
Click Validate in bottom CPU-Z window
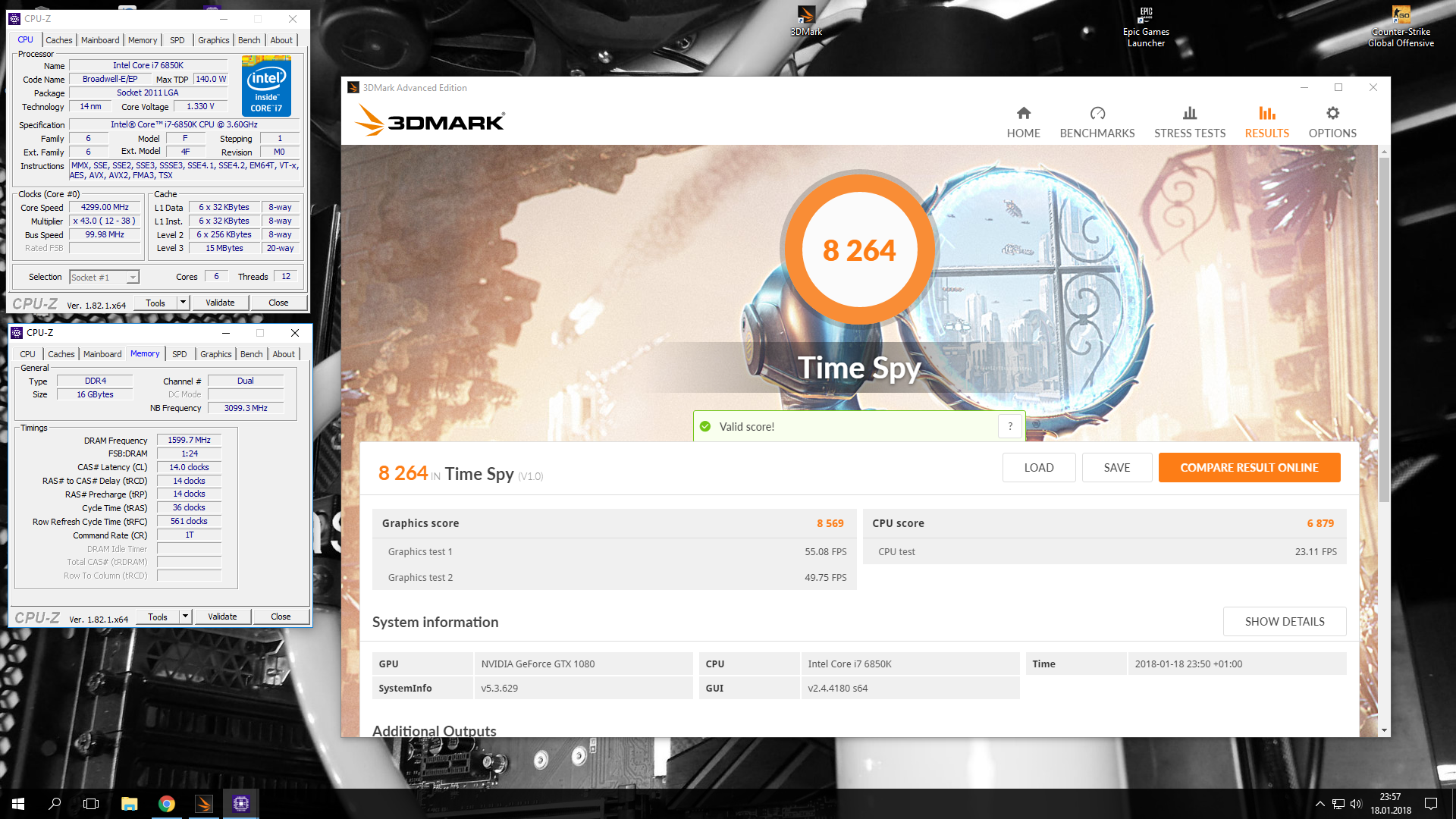[222, 617]
